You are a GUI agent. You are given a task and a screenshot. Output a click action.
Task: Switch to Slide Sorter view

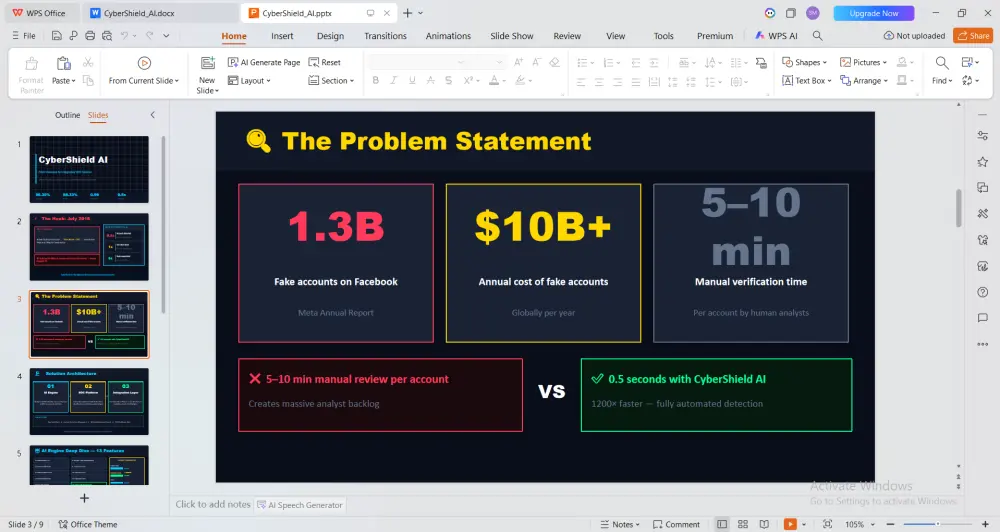743,524
